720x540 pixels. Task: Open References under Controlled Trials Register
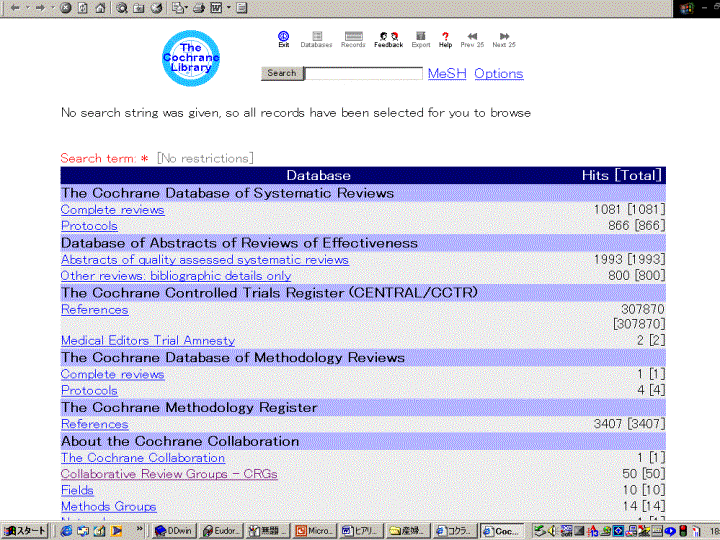tap(95, 310)
